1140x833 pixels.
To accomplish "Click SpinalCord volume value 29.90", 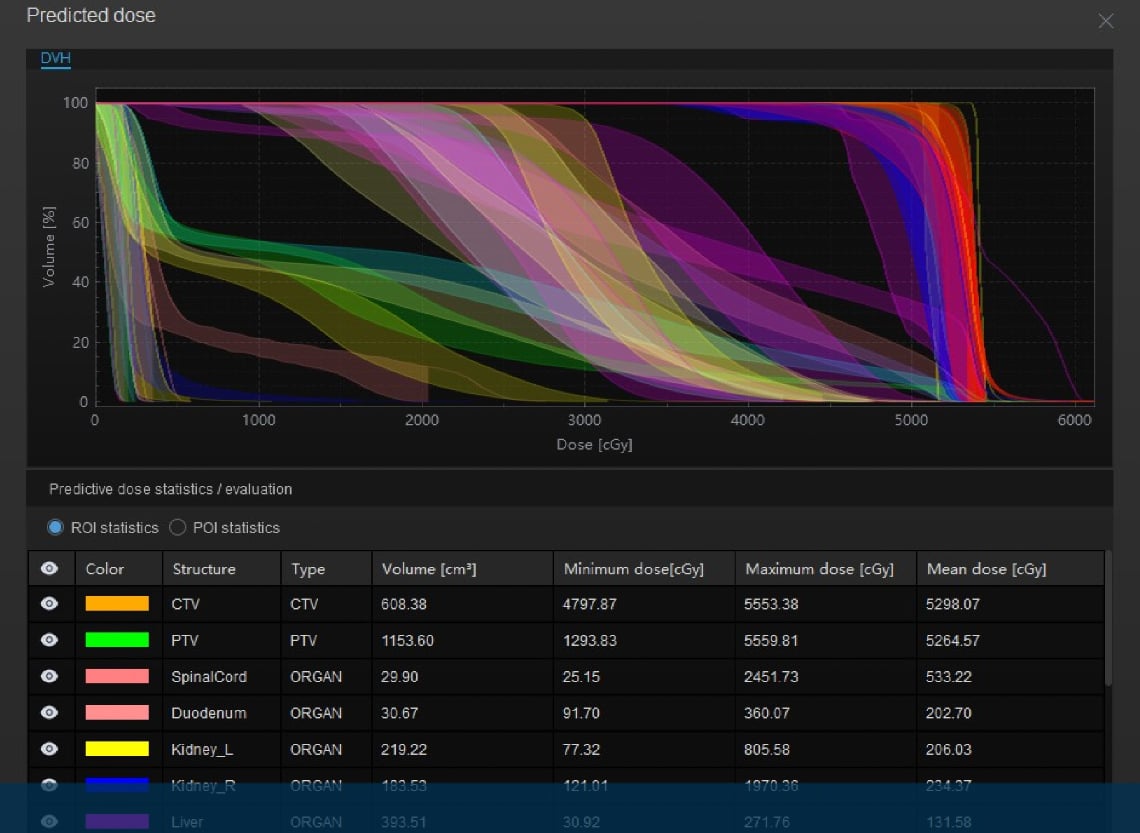I will tap(399, 677).
